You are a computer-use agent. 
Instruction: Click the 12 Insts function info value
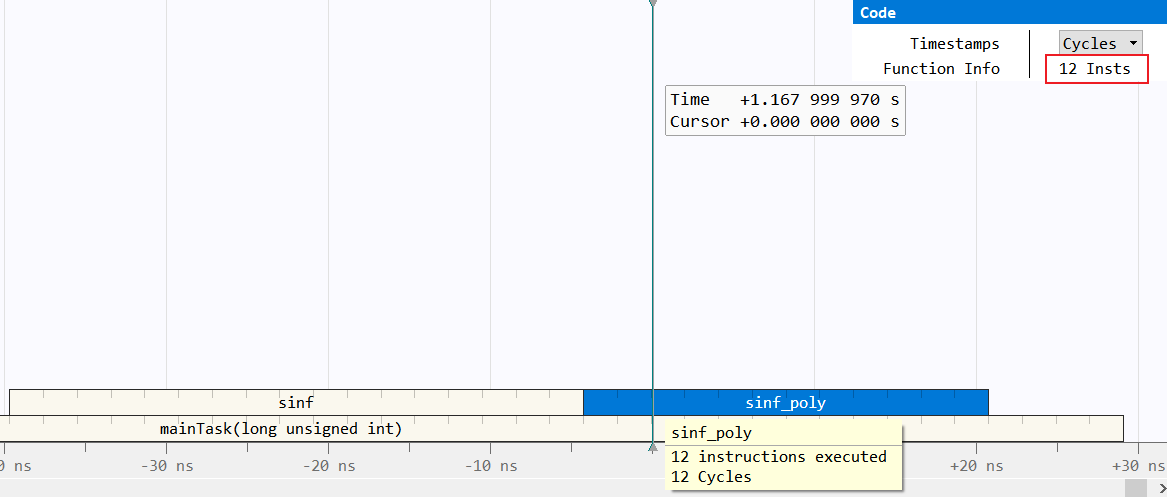[1094, 69]
